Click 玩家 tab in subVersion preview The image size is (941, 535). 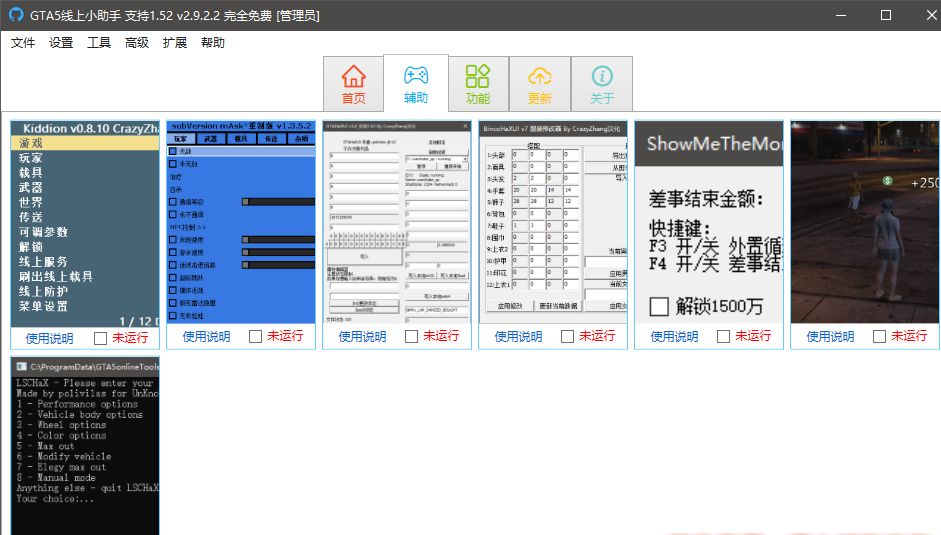pyautogui.click(x=181, y=139)
